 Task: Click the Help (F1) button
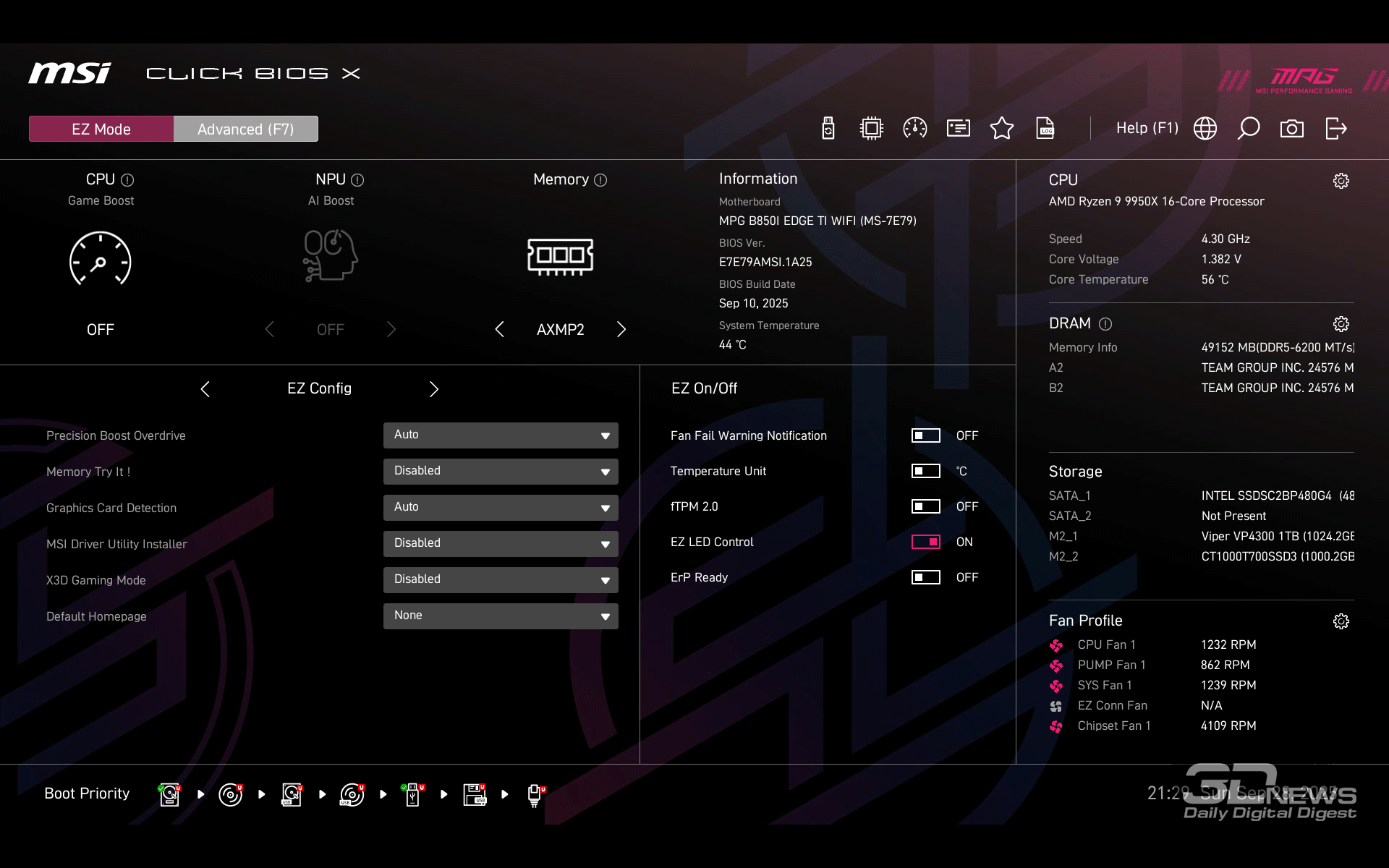[1147, 128]
